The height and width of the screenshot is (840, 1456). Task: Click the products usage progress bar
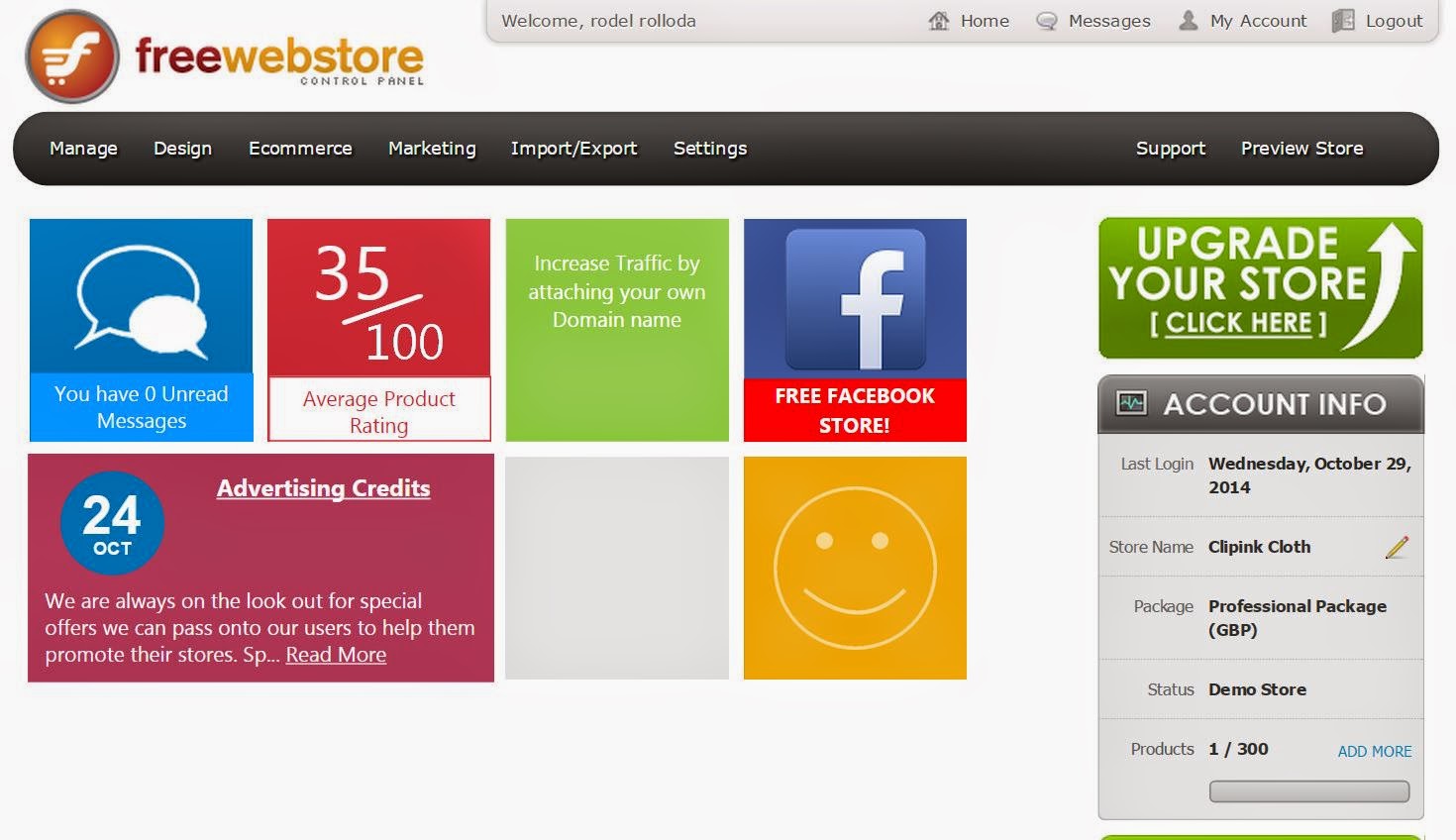[1308, 790]
